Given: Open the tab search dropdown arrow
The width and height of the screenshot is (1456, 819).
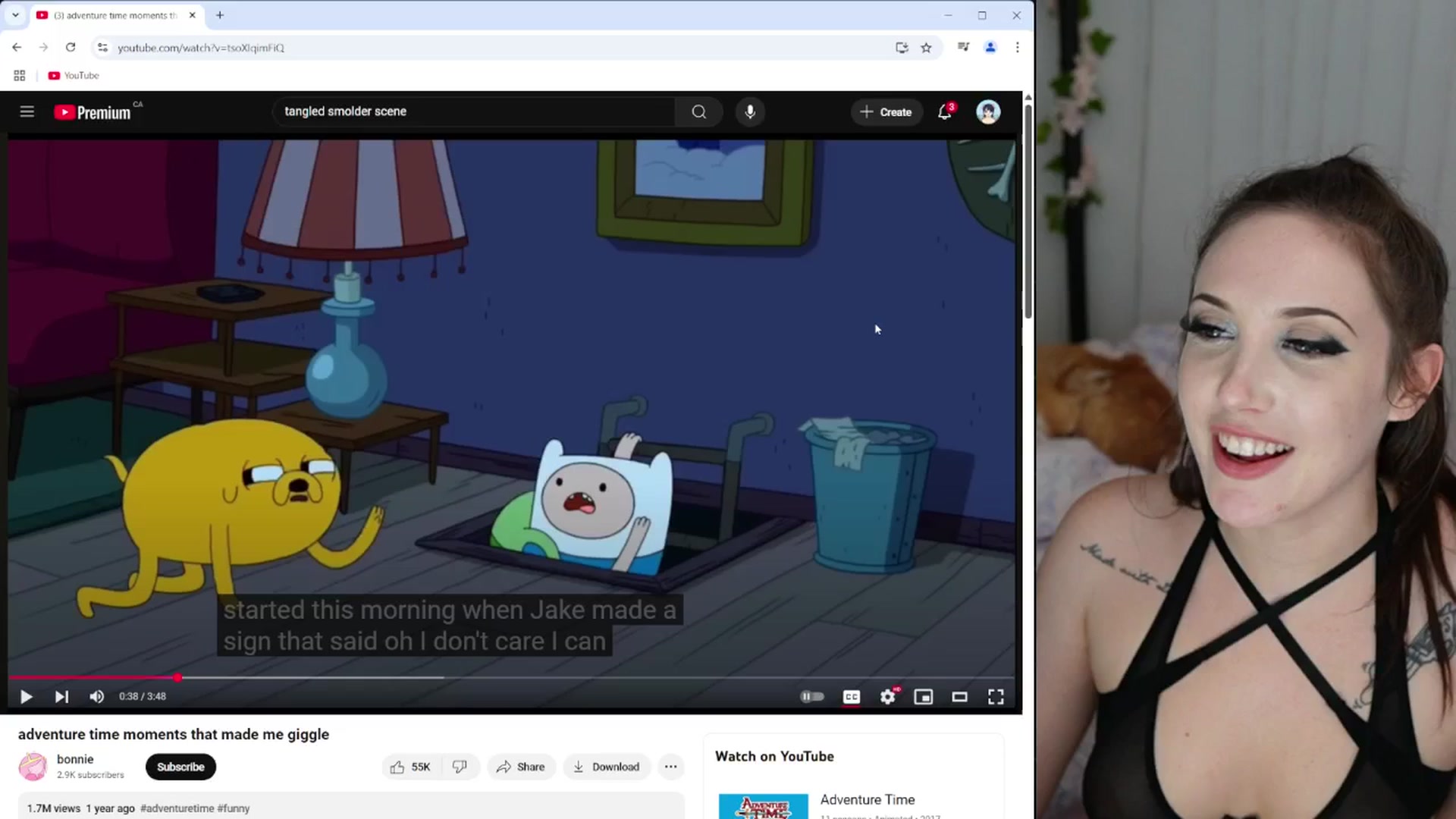Looking at the screenshot, I should 15,15.
